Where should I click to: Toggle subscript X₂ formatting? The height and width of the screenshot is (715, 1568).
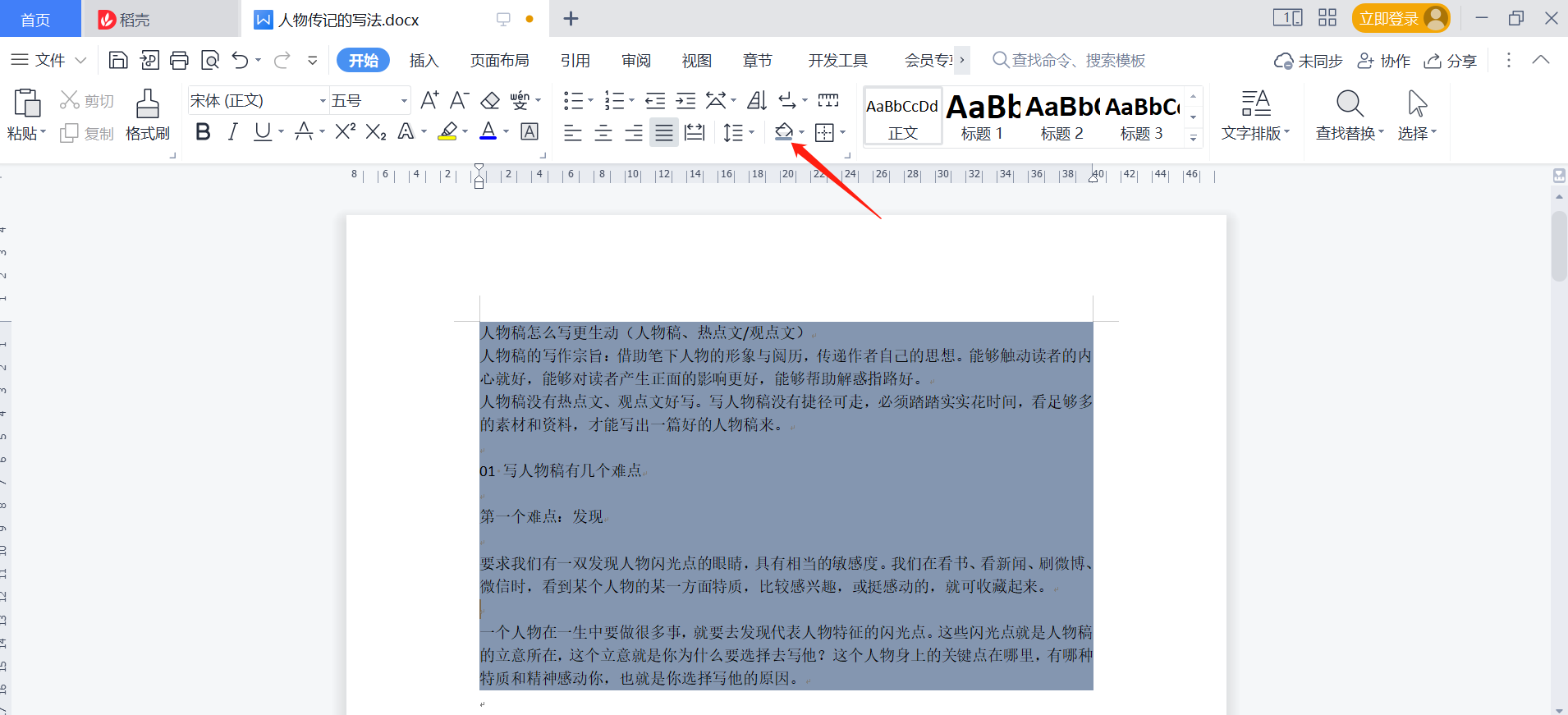(376, 131)
